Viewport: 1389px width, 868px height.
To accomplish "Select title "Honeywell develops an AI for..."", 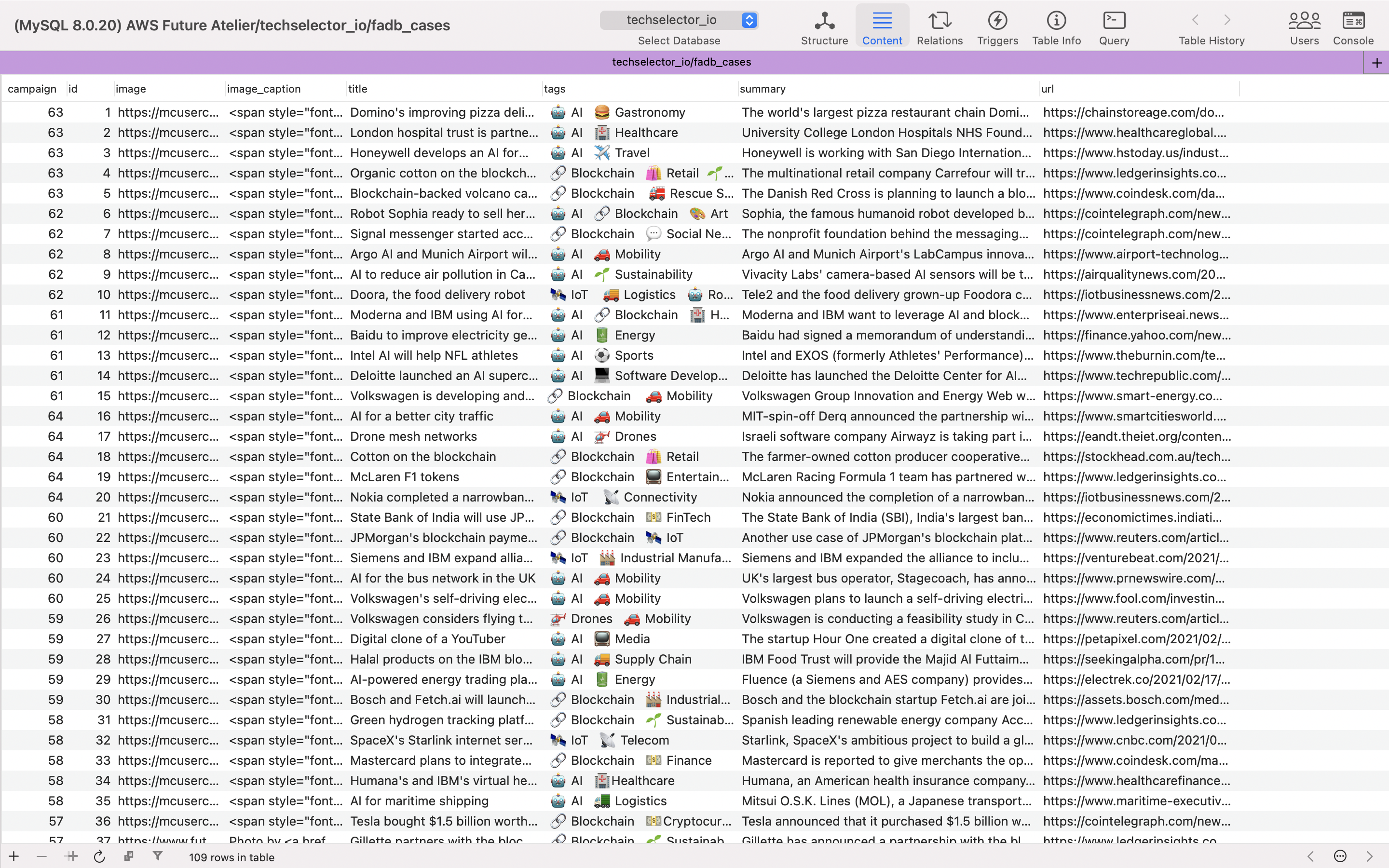I will click(x=444, y=153).
